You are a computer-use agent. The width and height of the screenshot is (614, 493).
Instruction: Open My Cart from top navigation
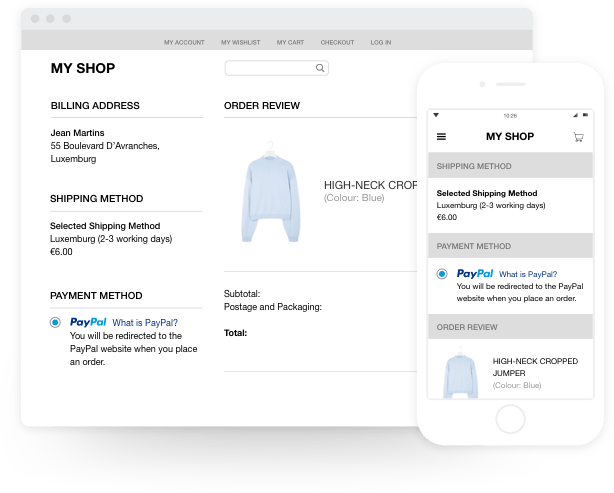coord(289,43)
